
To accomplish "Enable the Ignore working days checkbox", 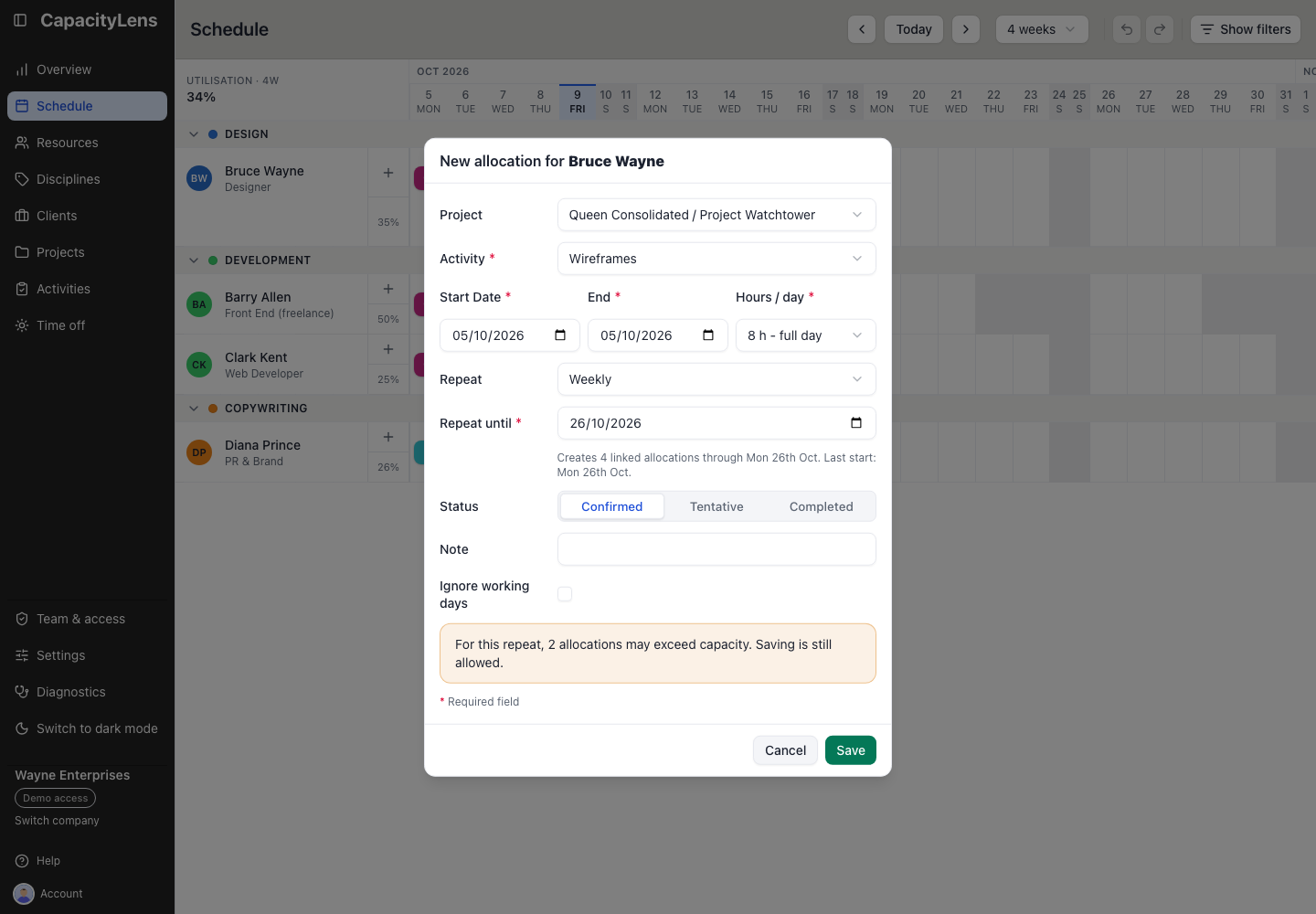I will pos(565,594).
